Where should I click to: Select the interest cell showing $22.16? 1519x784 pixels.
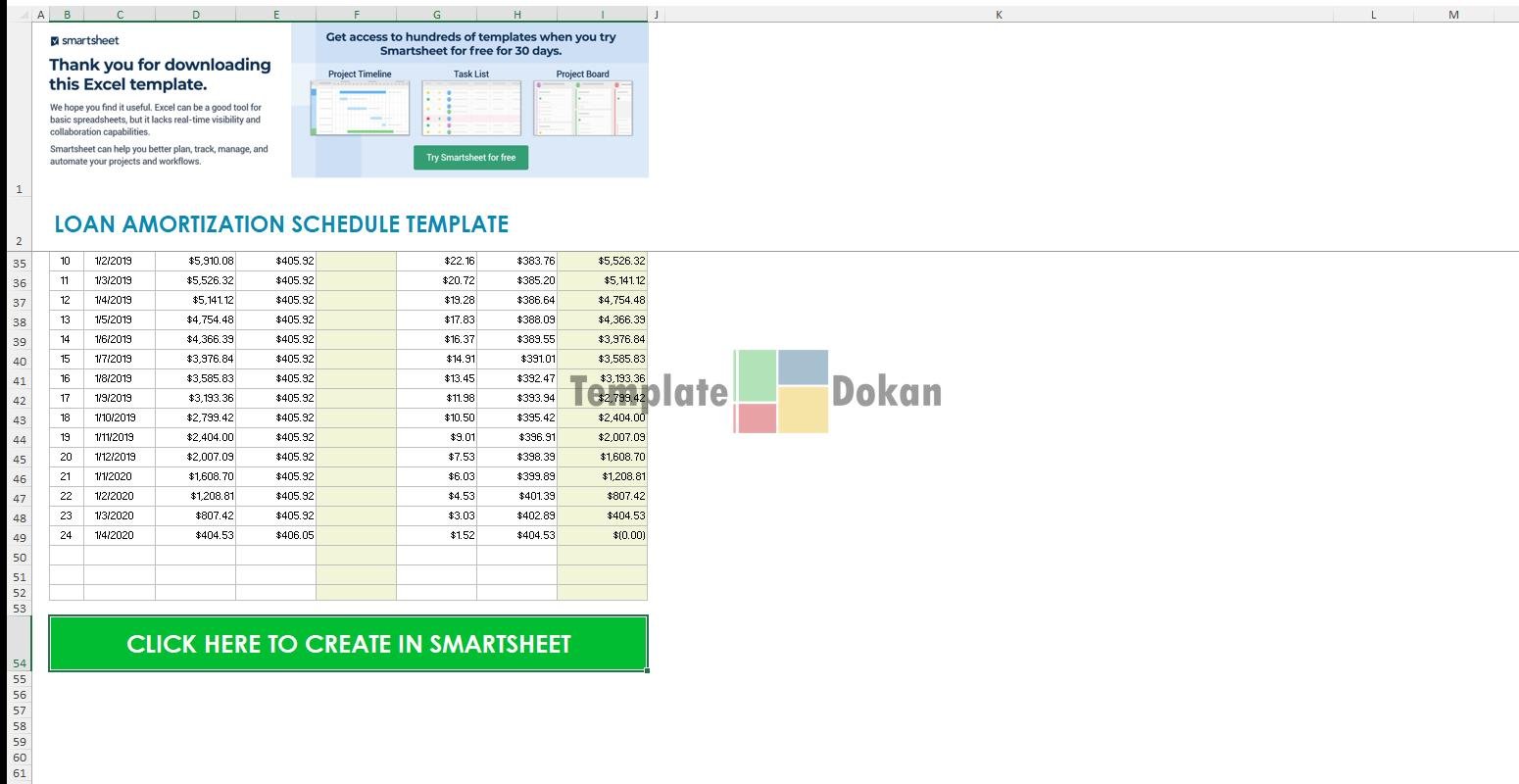[436, 261]
